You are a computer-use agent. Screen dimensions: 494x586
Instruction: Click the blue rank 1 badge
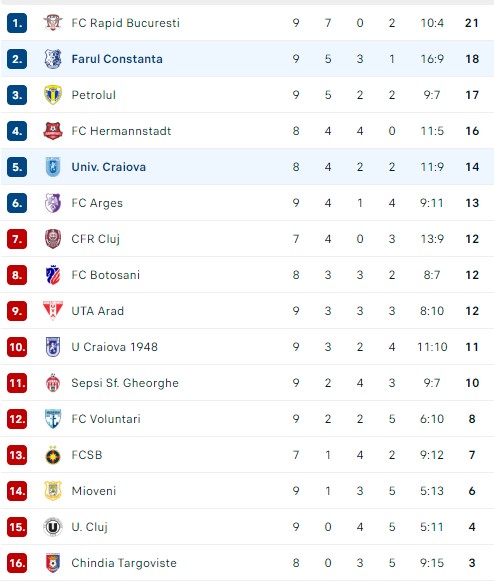coord(17,23)
